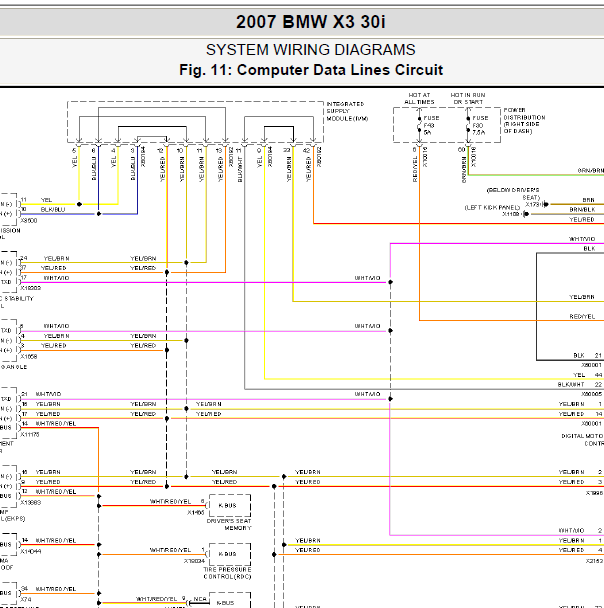Select the "YEL" wire label at pin 11 of X8500
The image size is (604, 608).
point(47,200)
